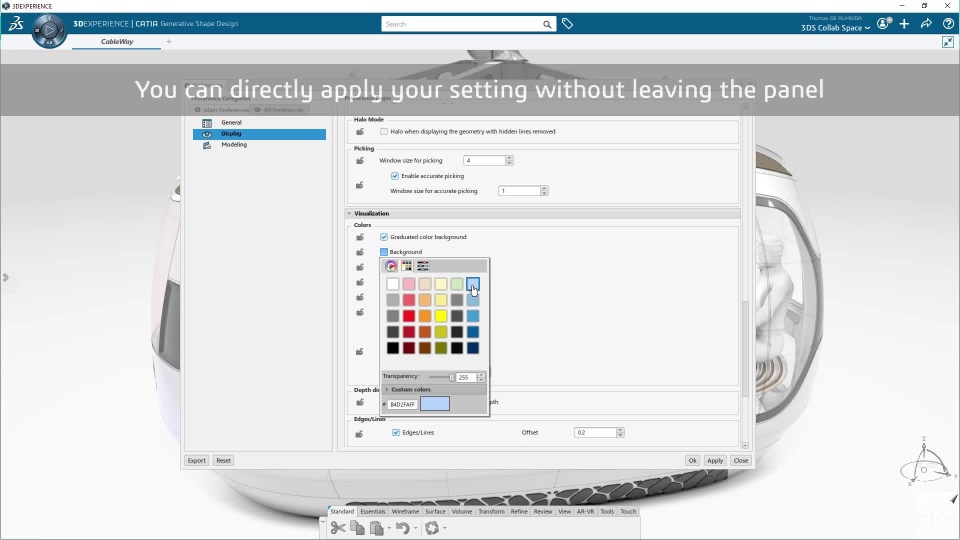
Task: Switch to the Volume tab
Action: (462, 511)
